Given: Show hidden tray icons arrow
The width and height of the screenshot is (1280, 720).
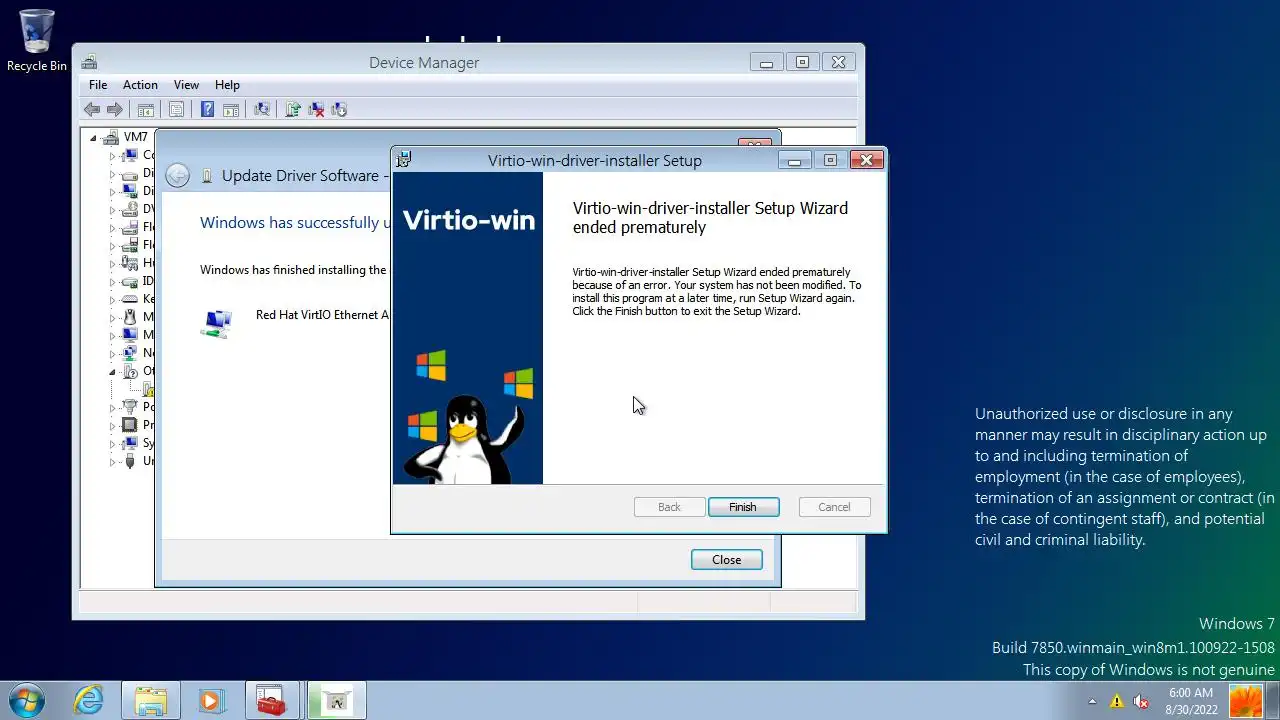Looking at the screenshot, I should 1092,701.
